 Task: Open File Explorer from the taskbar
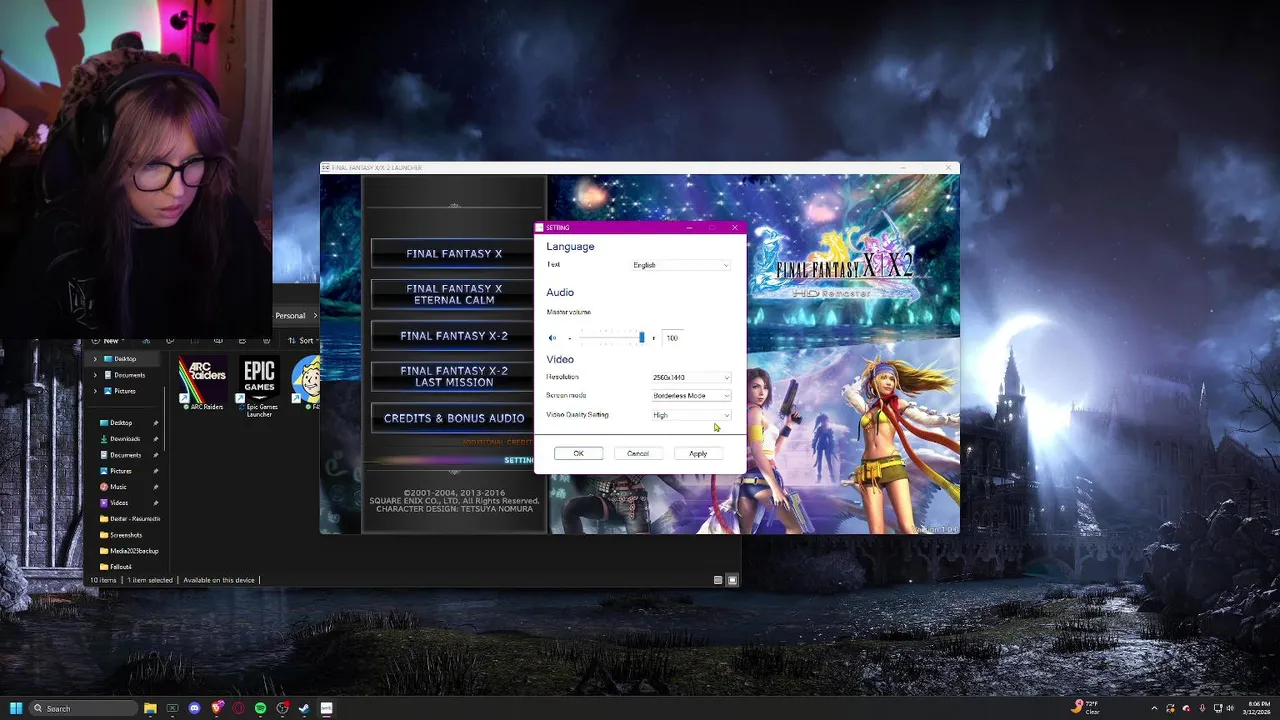click(150, 708)
